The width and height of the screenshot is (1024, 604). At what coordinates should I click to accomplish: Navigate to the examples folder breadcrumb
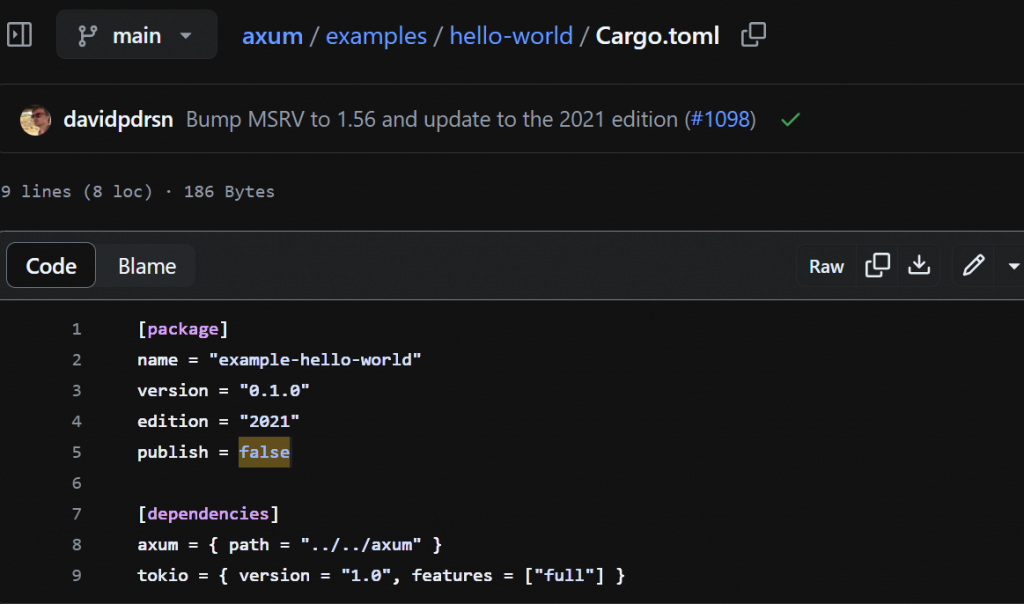point(376,36)
